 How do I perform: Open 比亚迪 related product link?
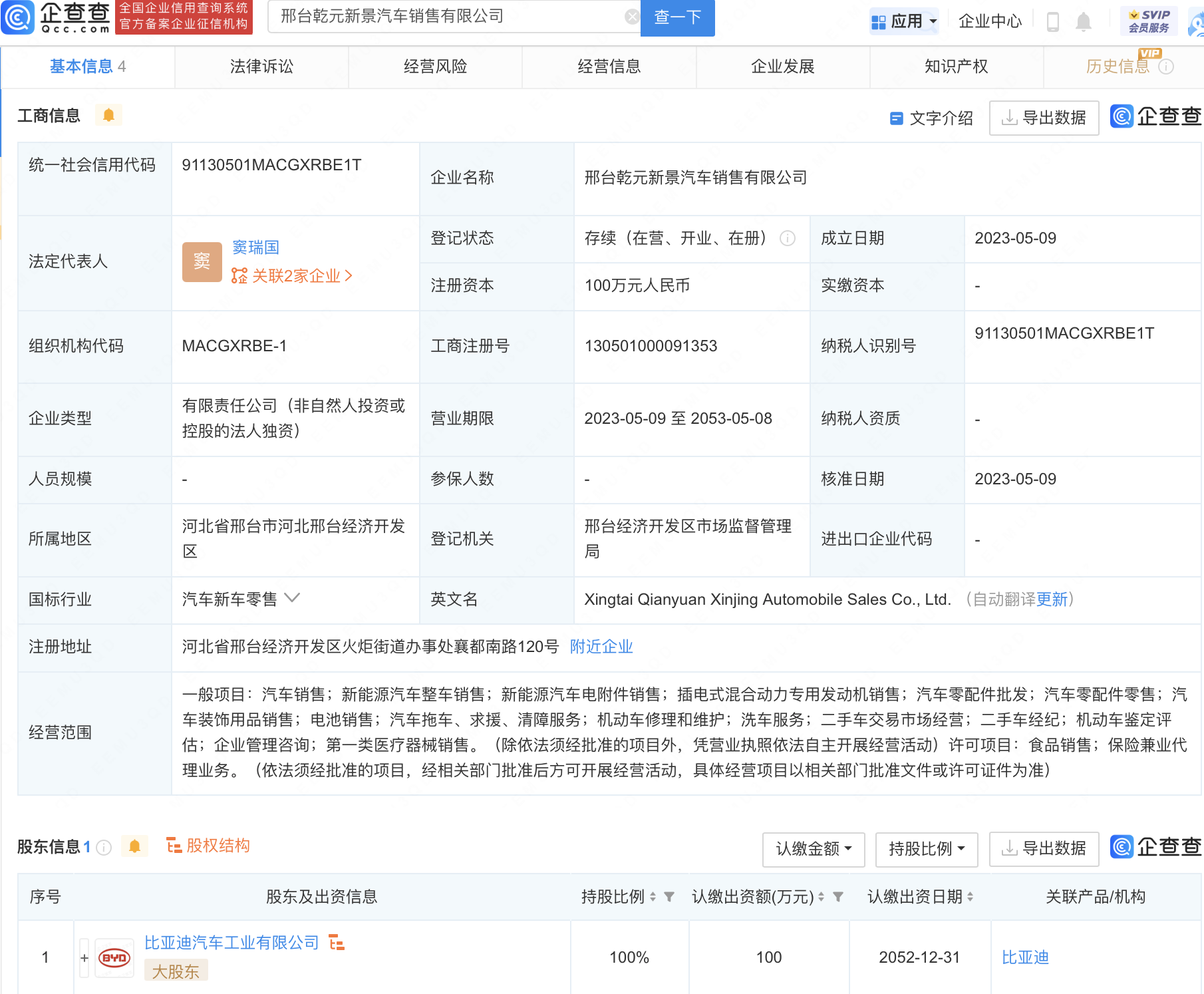tap(1025, 957)
